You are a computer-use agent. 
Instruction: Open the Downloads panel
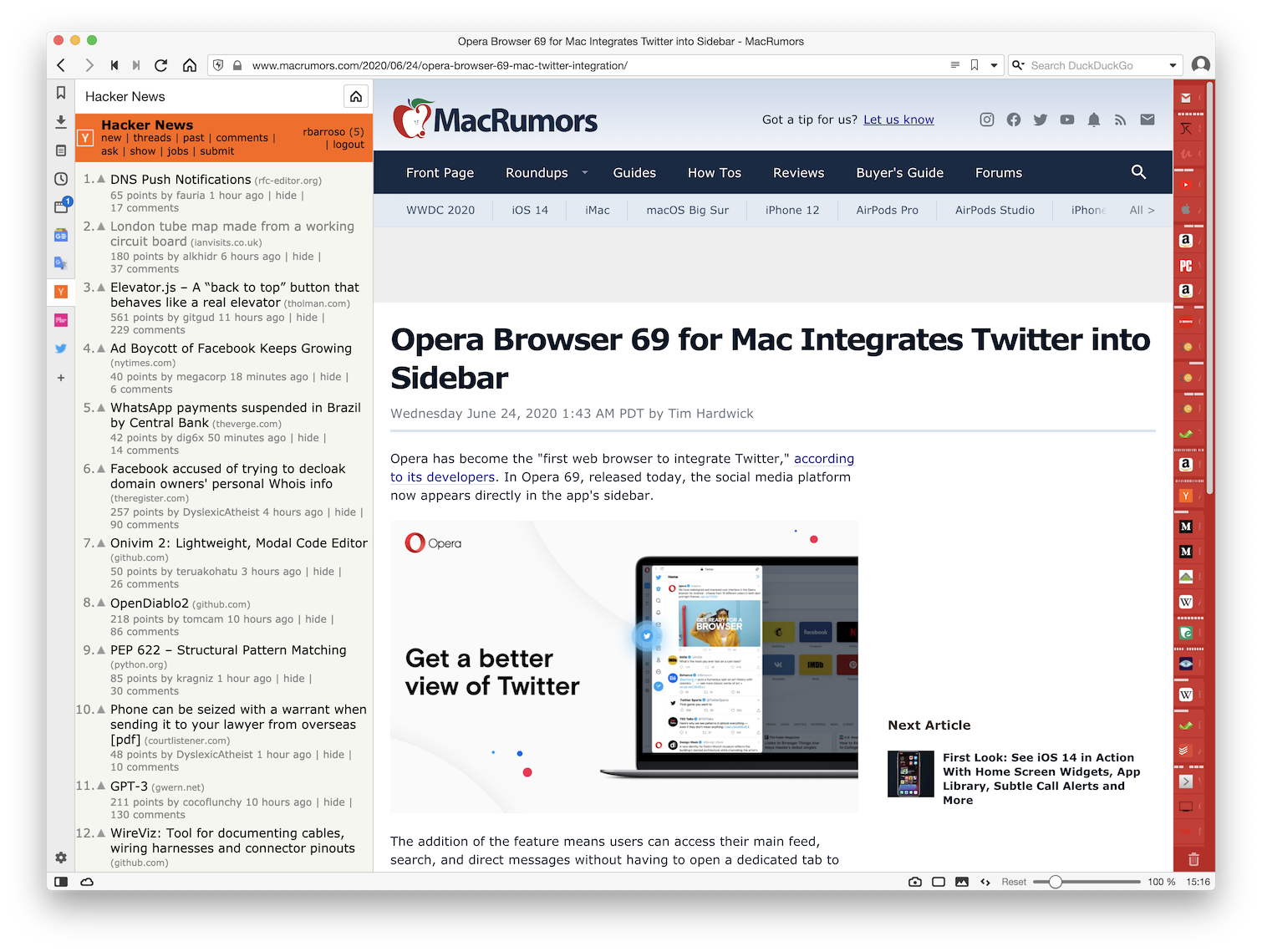[61, 122]
